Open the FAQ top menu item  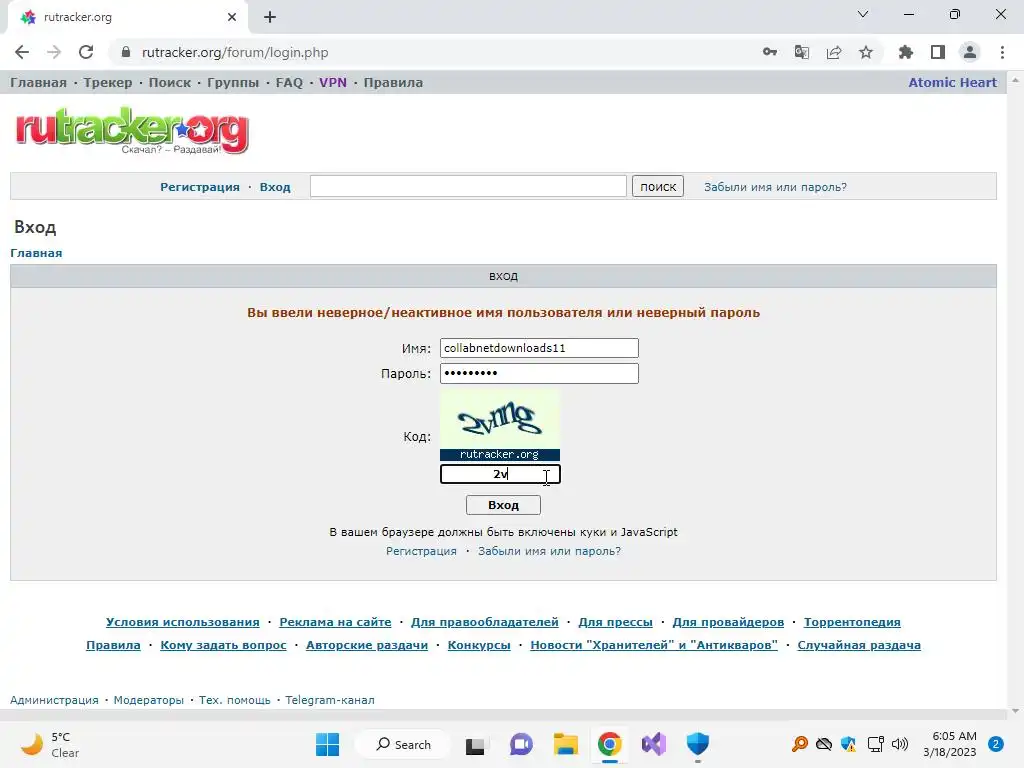coord(289,83)
